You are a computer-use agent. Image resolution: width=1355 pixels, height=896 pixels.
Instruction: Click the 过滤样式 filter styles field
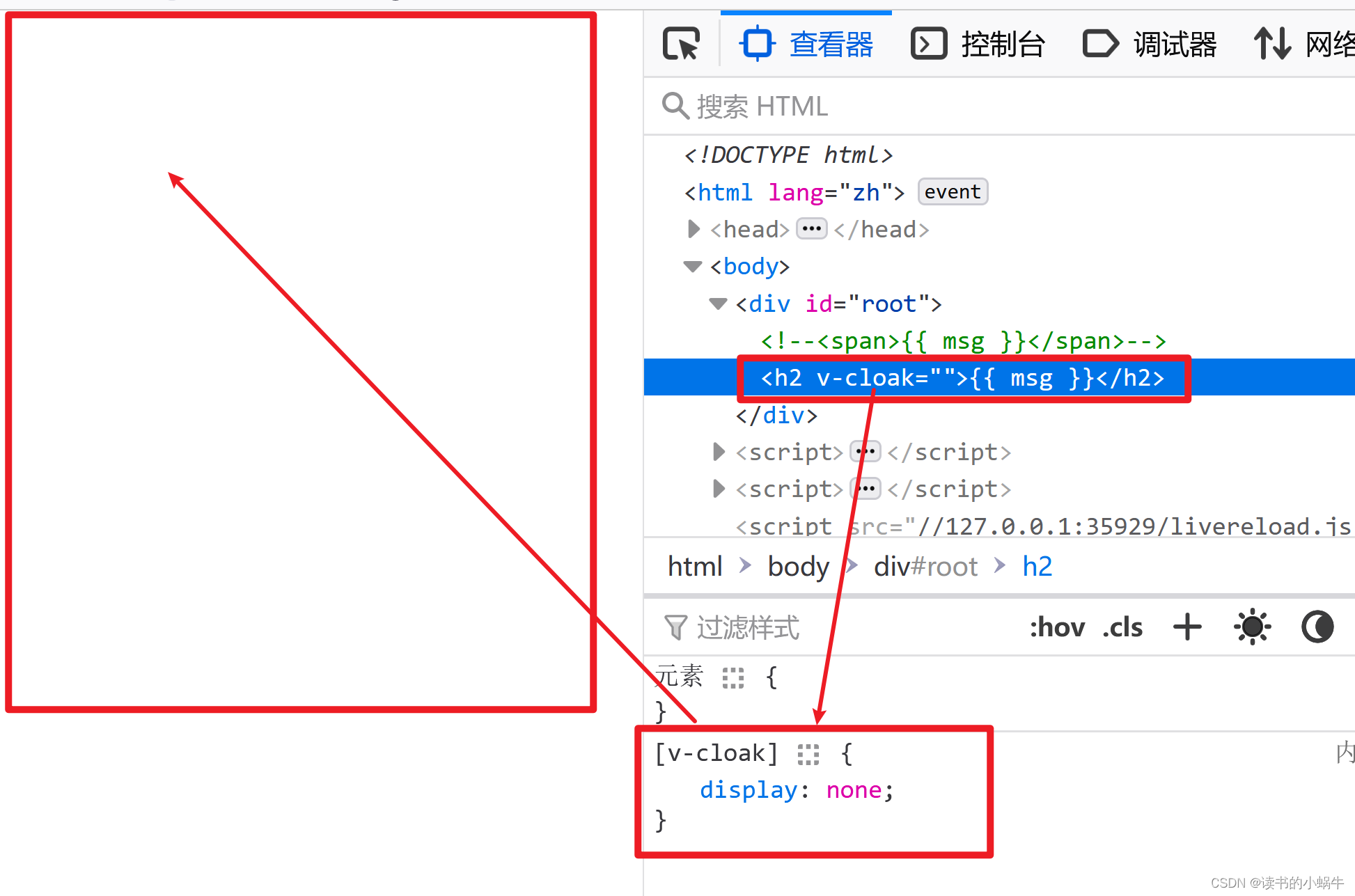(x=748, y=627)
